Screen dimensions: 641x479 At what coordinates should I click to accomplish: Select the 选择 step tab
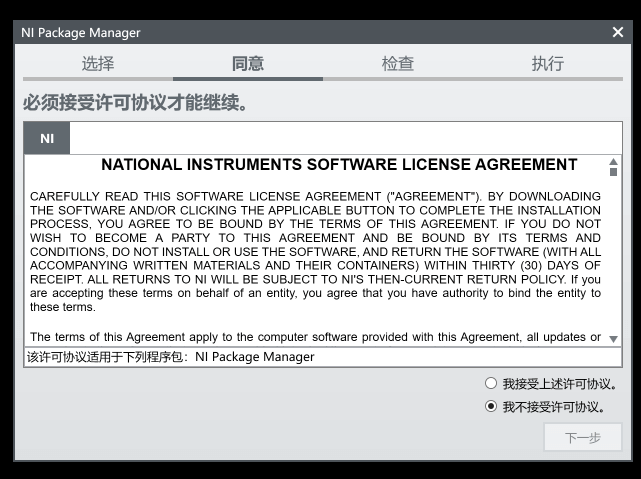tap(98, 64)
